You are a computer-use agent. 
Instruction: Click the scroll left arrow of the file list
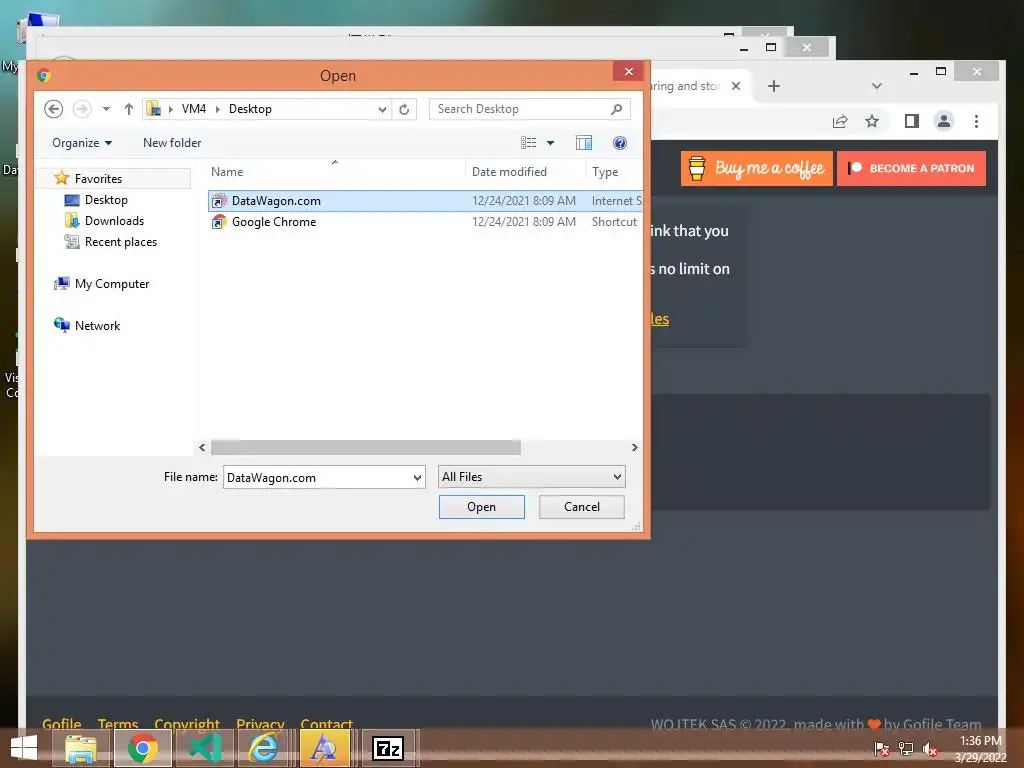(x=202, y=447)
